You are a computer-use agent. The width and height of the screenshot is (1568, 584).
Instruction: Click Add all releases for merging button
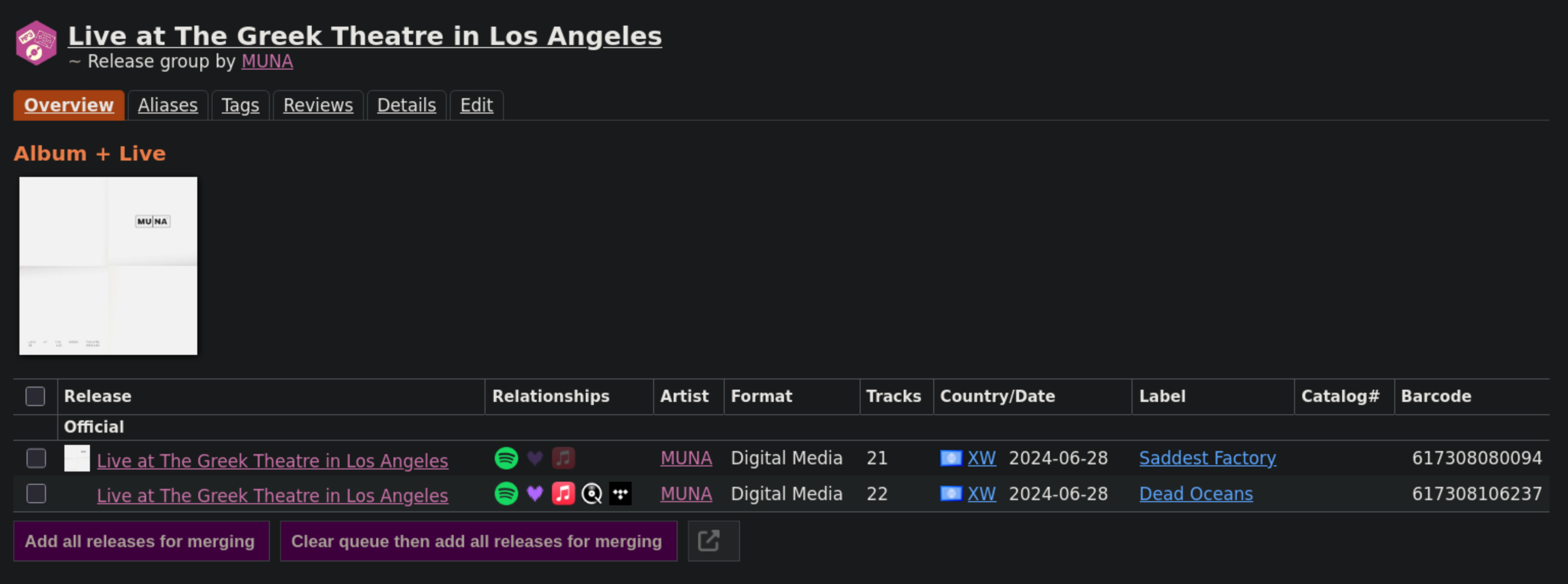tap(141, 541)
